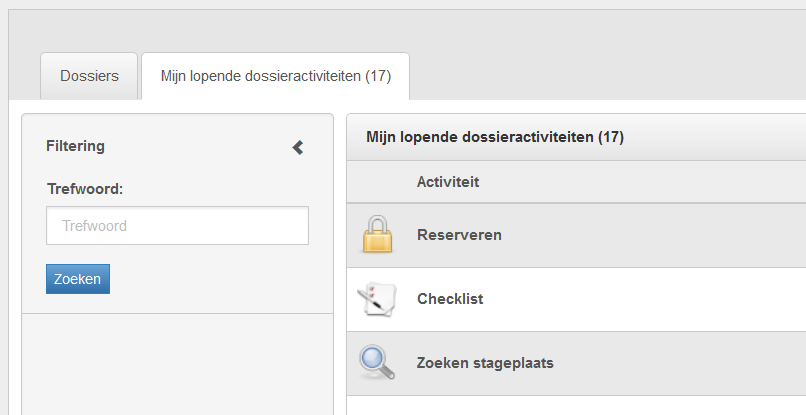Click the Filtering heading text
Image resolution: width=806 pixels, height=415 pixels.
75,146
